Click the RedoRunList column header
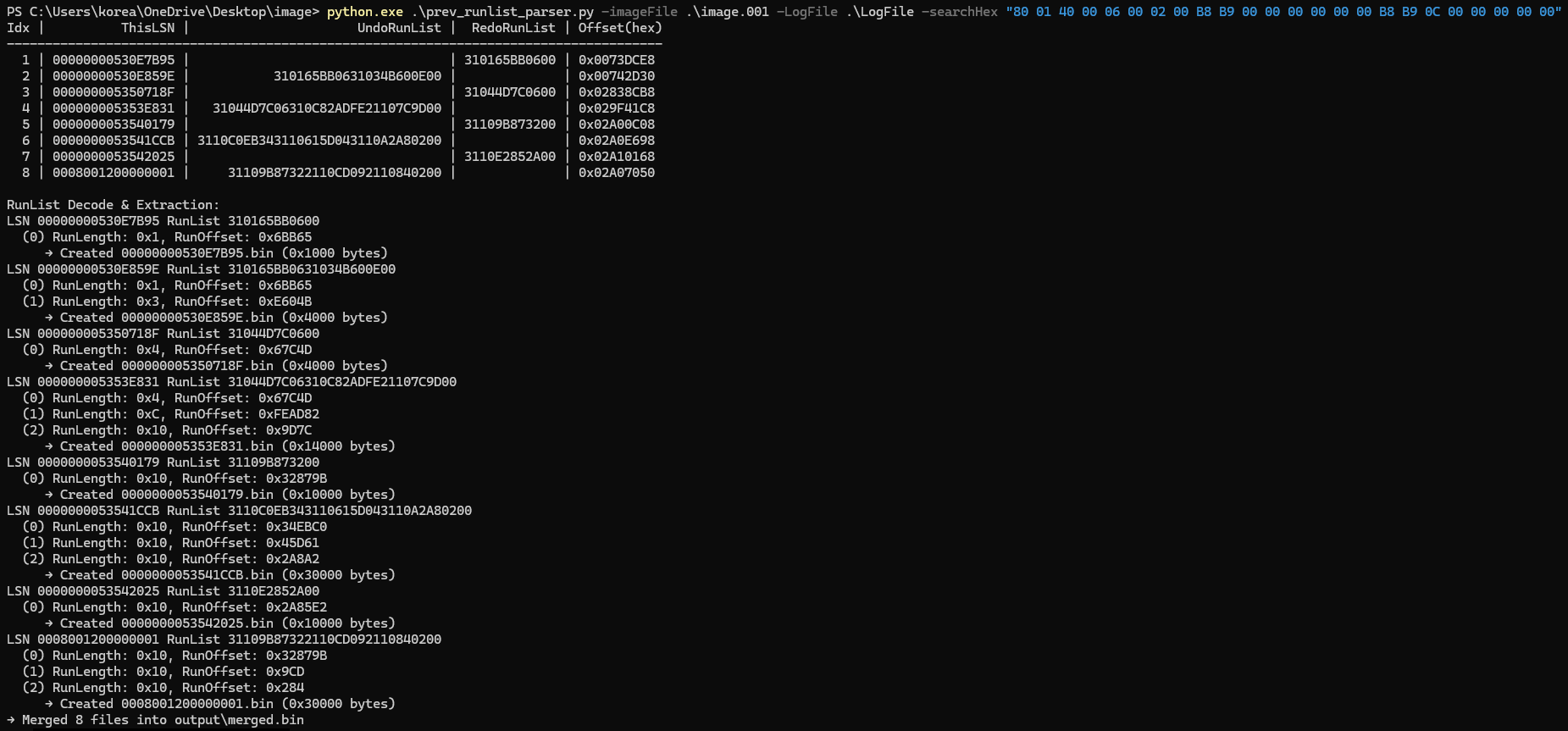This screenshot has width=1568, height=731. point(513,28)
